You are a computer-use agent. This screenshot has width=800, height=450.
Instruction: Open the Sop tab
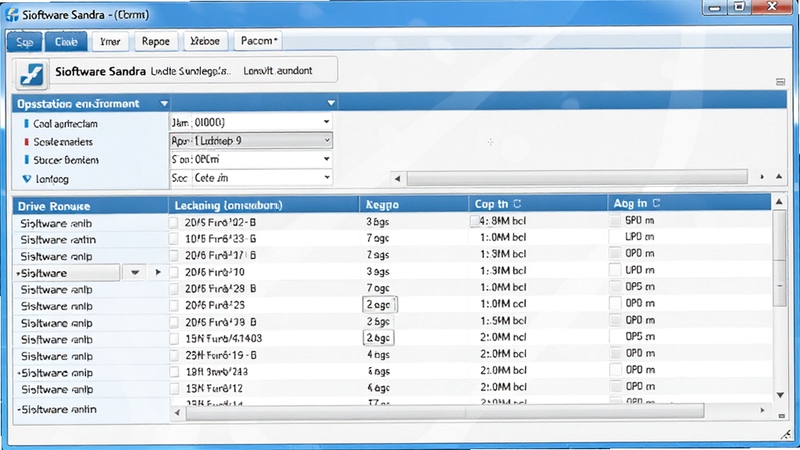click(24, 42)
